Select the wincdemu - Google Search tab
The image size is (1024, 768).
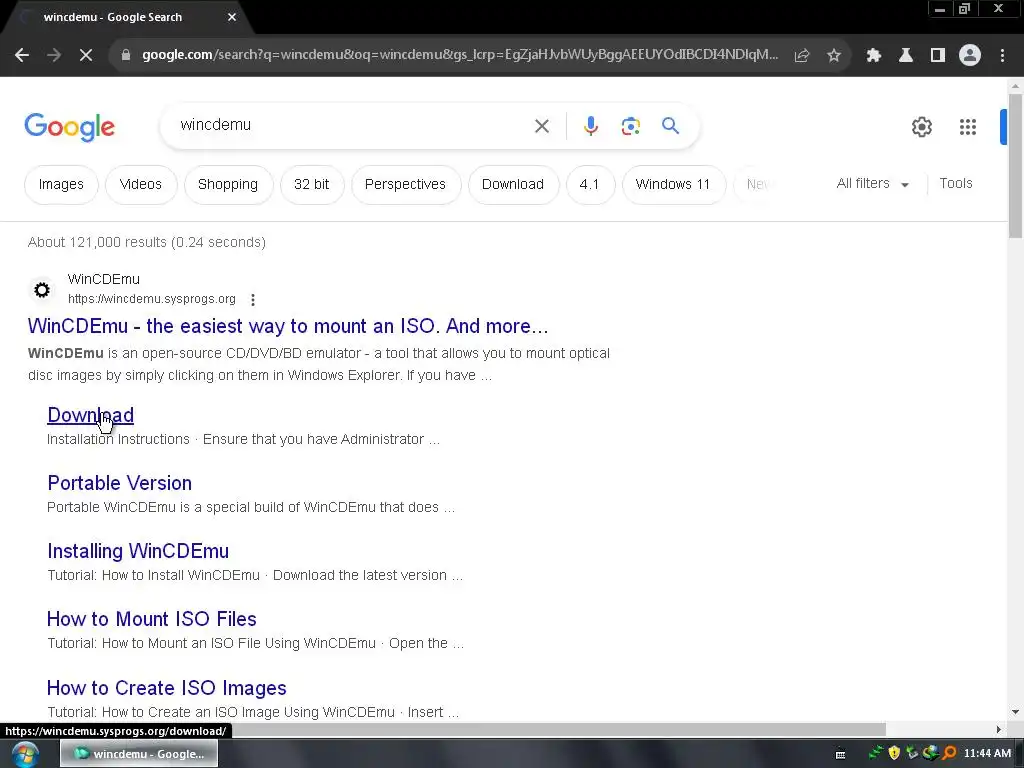point(124,18)
